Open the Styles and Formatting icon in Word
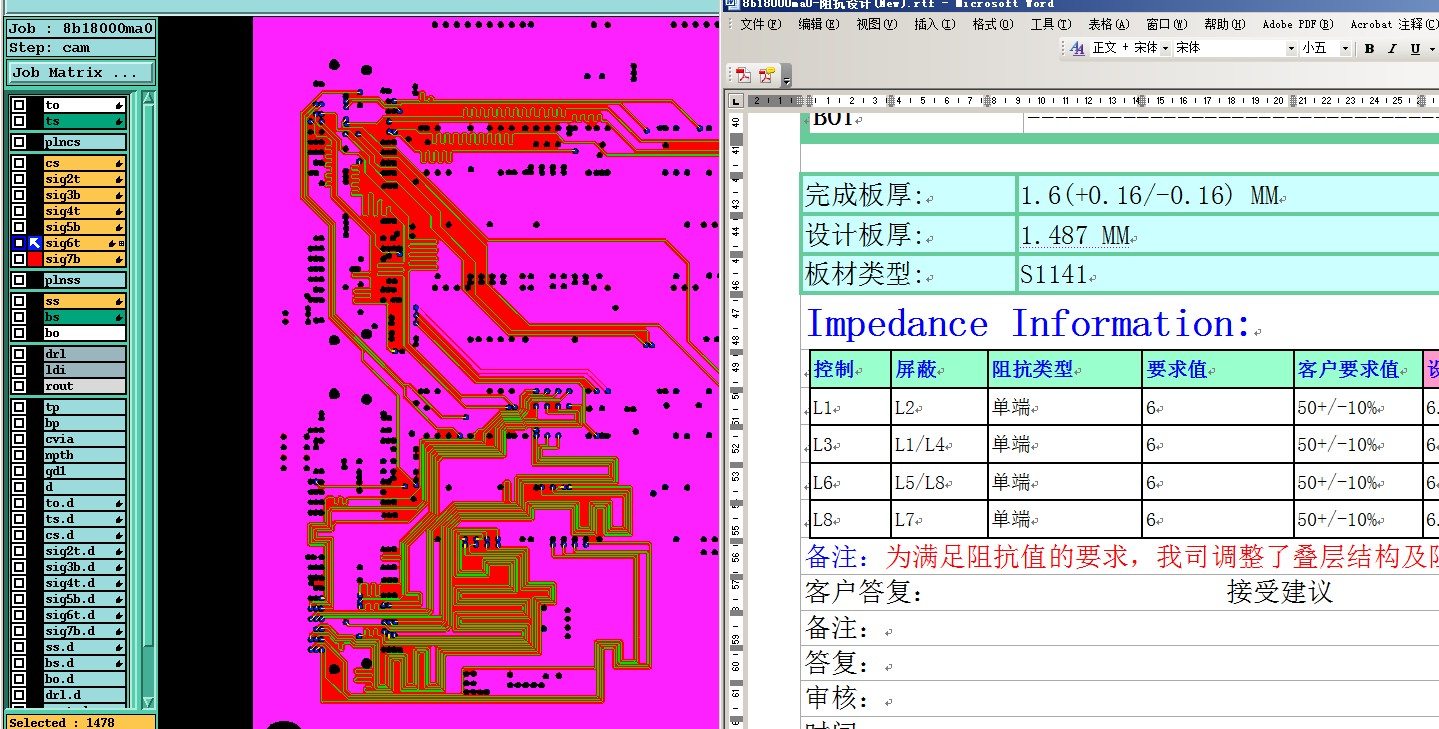1439x729 pixels. (x=1077, y=48)
